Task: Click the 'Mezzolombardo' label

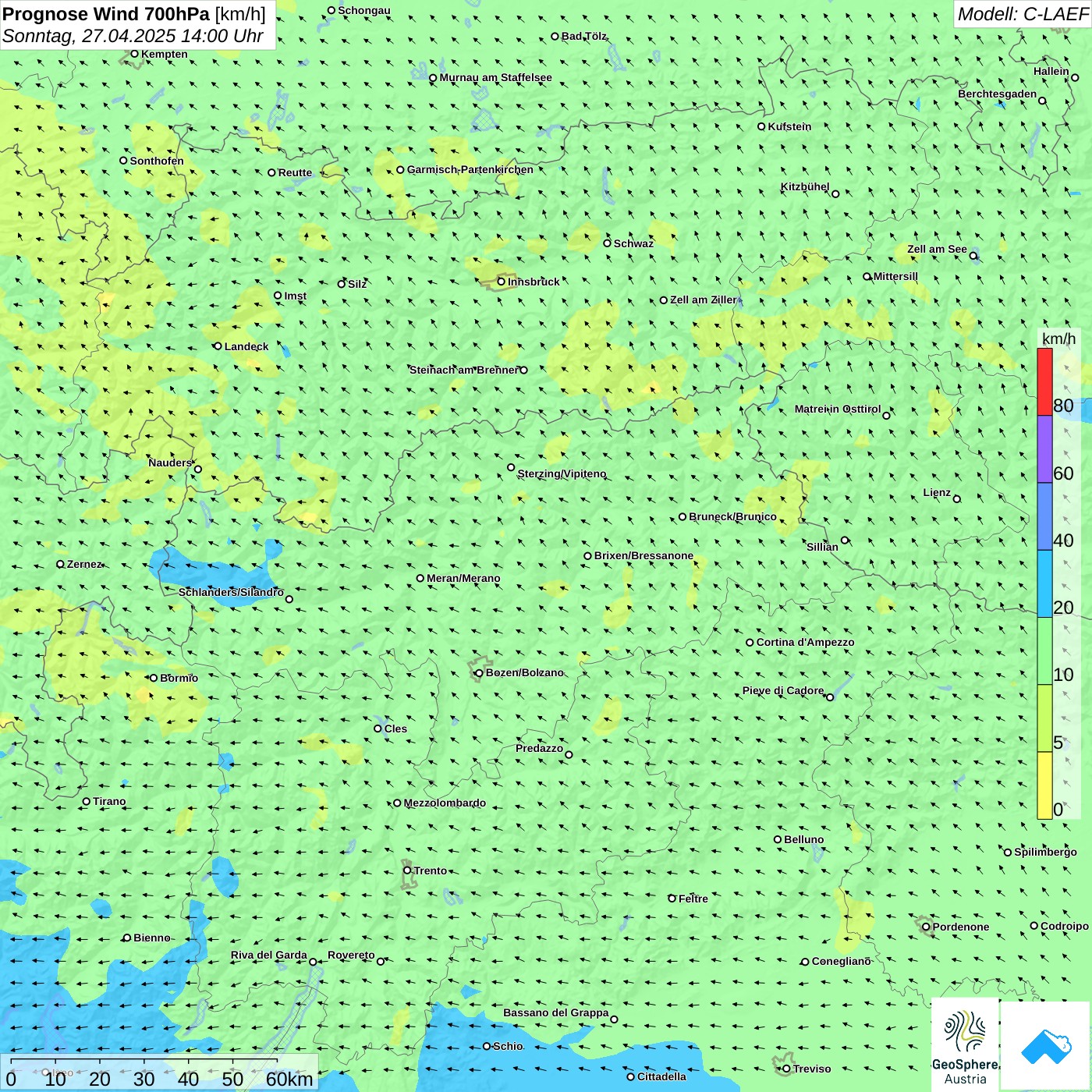Action: (445, 803)
